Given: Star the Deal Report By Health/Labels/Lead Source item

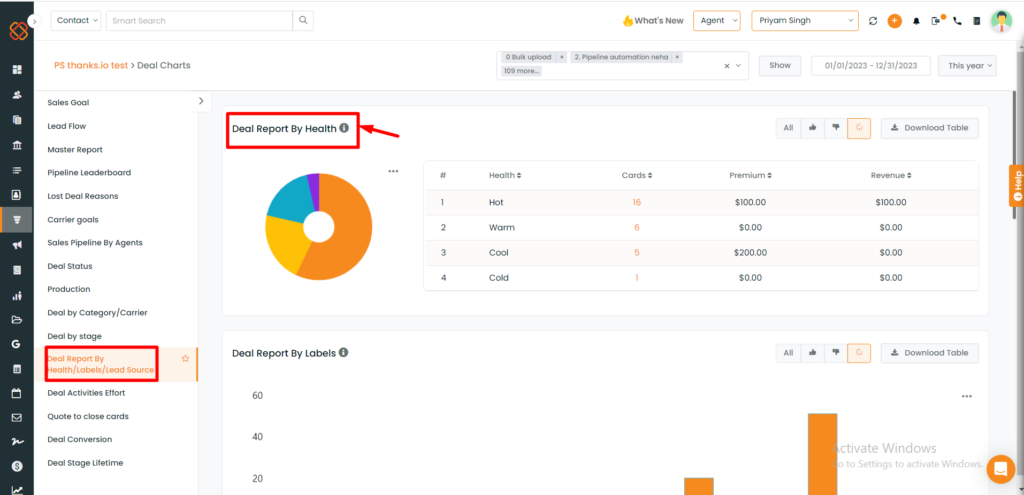Looking at the screenshot, I should coord(185,359).
